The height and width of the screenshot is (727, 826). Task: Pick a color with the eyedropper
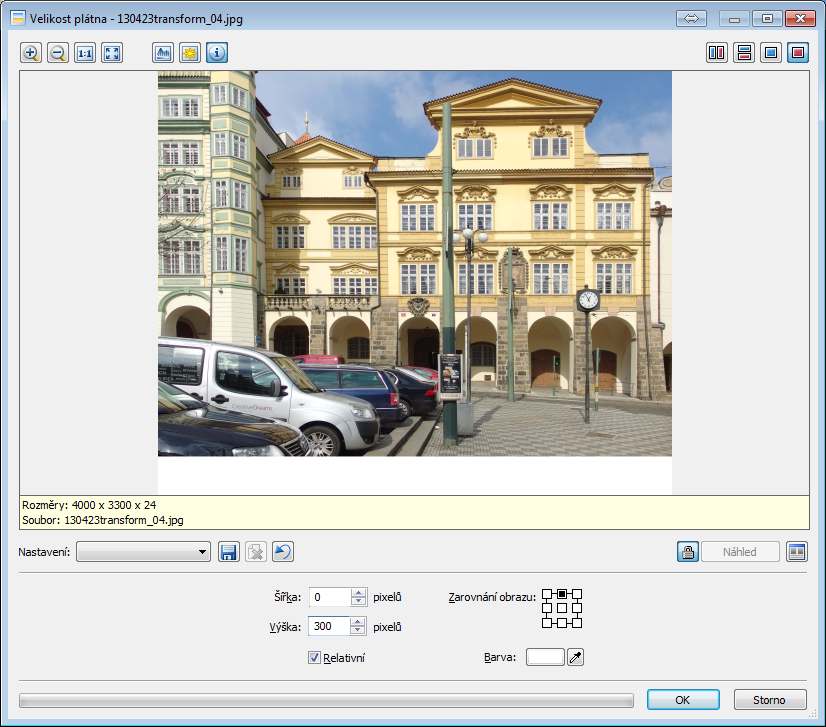[575, 657]
